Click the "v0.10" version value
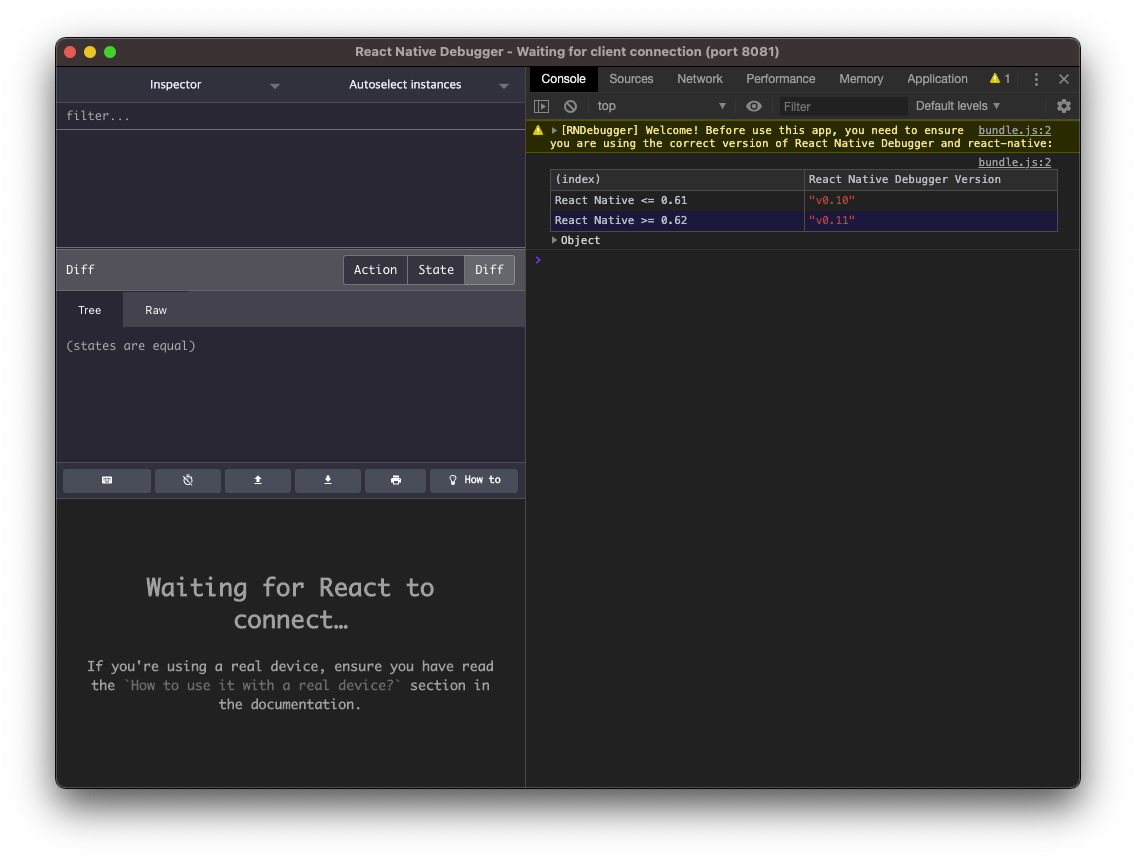The height and width of the screenshot is (862, 1136). point(832,200)
